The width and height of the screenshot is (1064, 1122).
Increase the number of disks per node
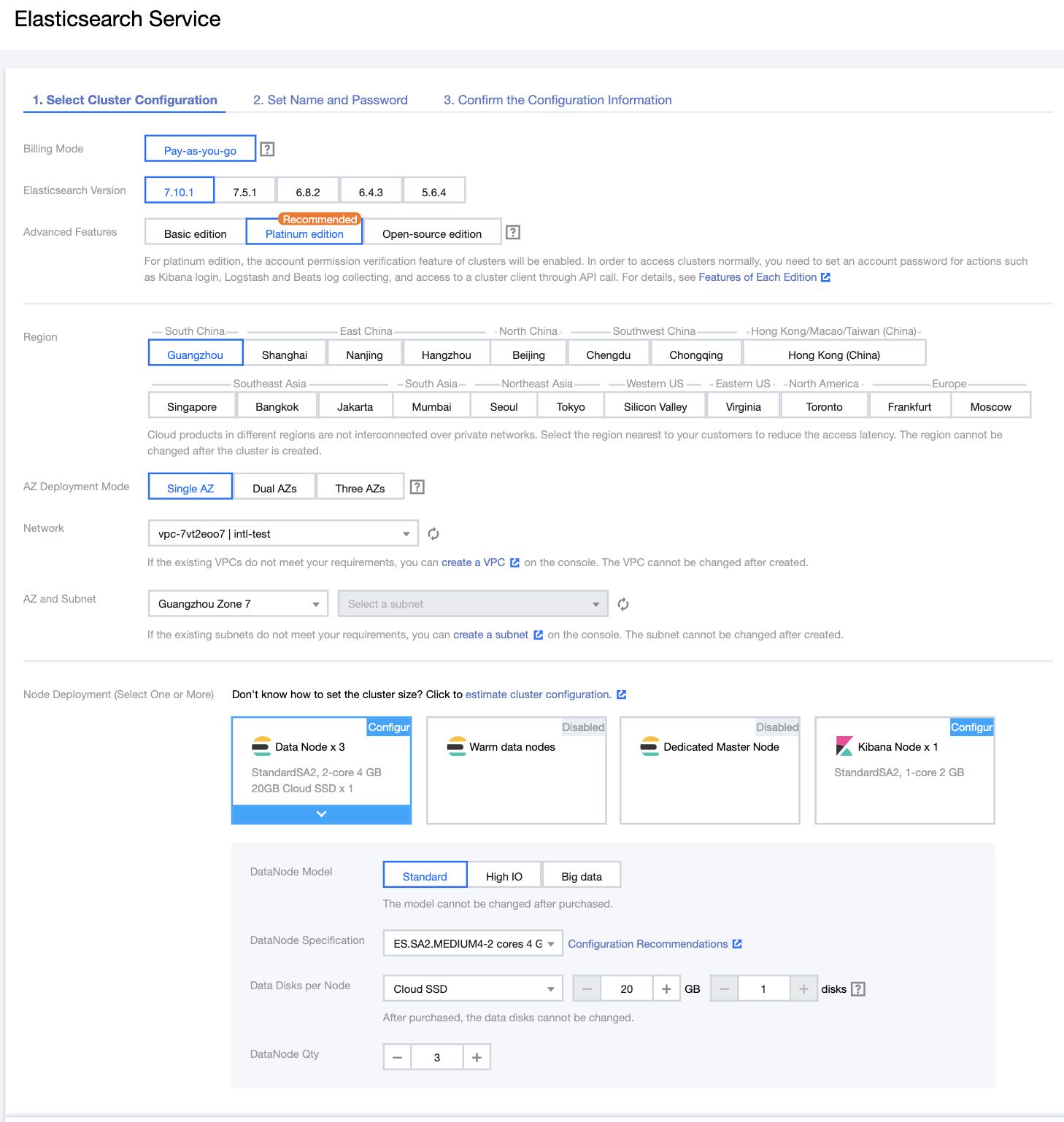(x=803, y=989)
